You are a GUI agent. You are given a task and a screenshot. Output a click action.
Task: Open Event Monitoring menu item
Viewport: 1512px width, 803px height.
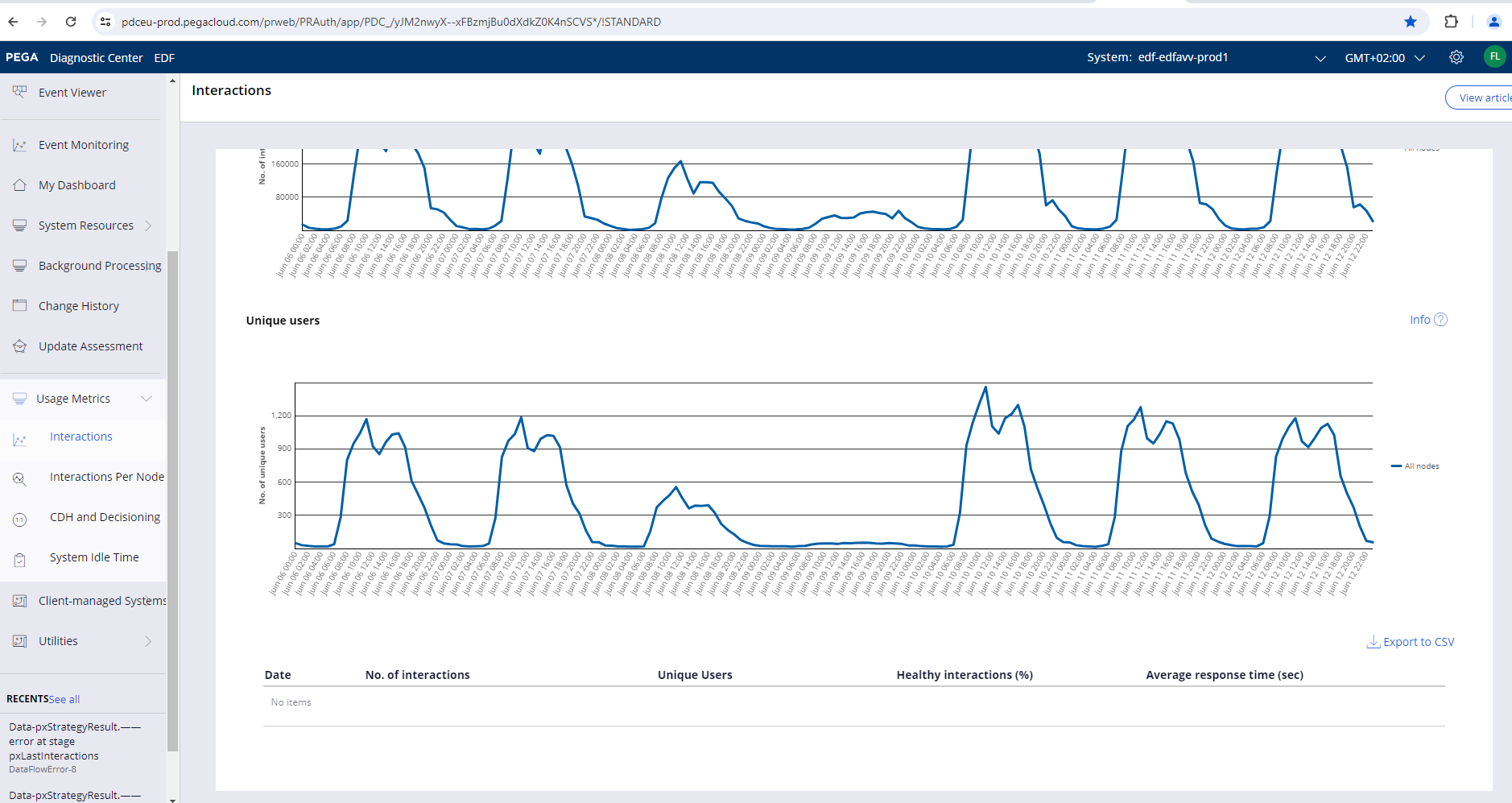(x=84, y=145)
